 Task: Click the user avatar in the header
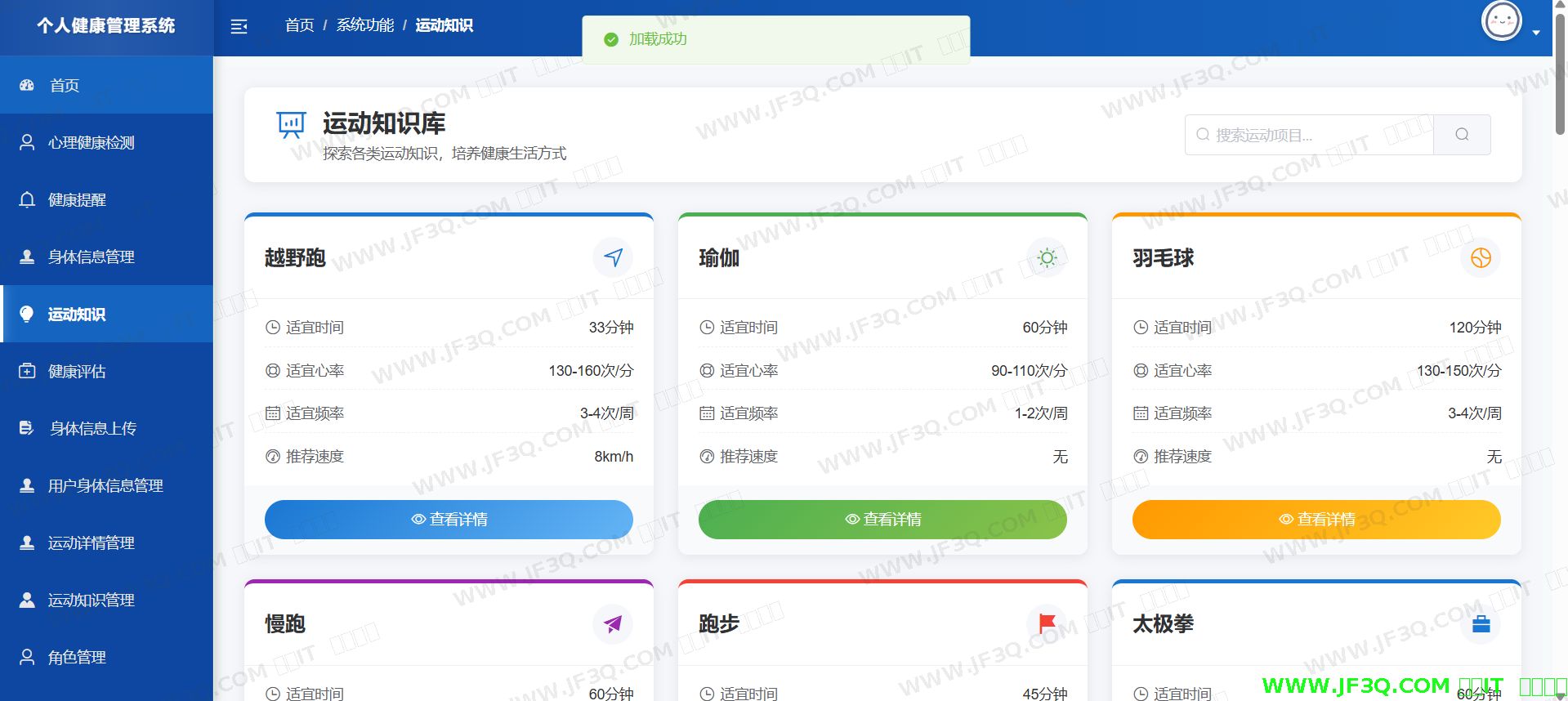coord(1501,22)
